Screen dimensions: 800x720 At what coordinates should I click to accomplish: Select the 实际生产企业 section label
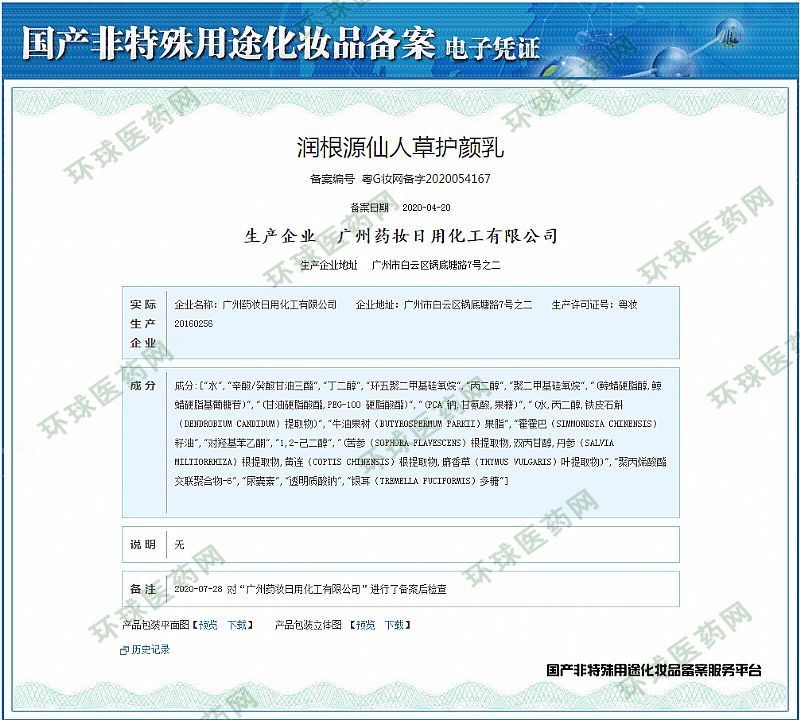(x=143, y=323)
